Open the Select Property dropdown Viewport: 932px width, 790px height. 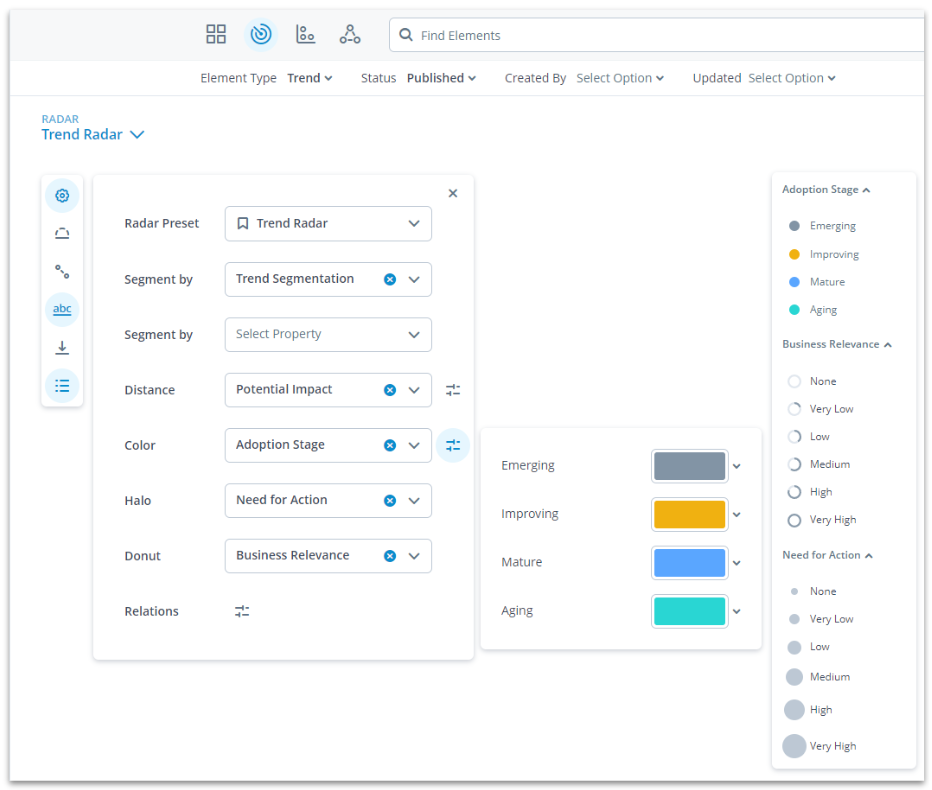click(328, 335)
